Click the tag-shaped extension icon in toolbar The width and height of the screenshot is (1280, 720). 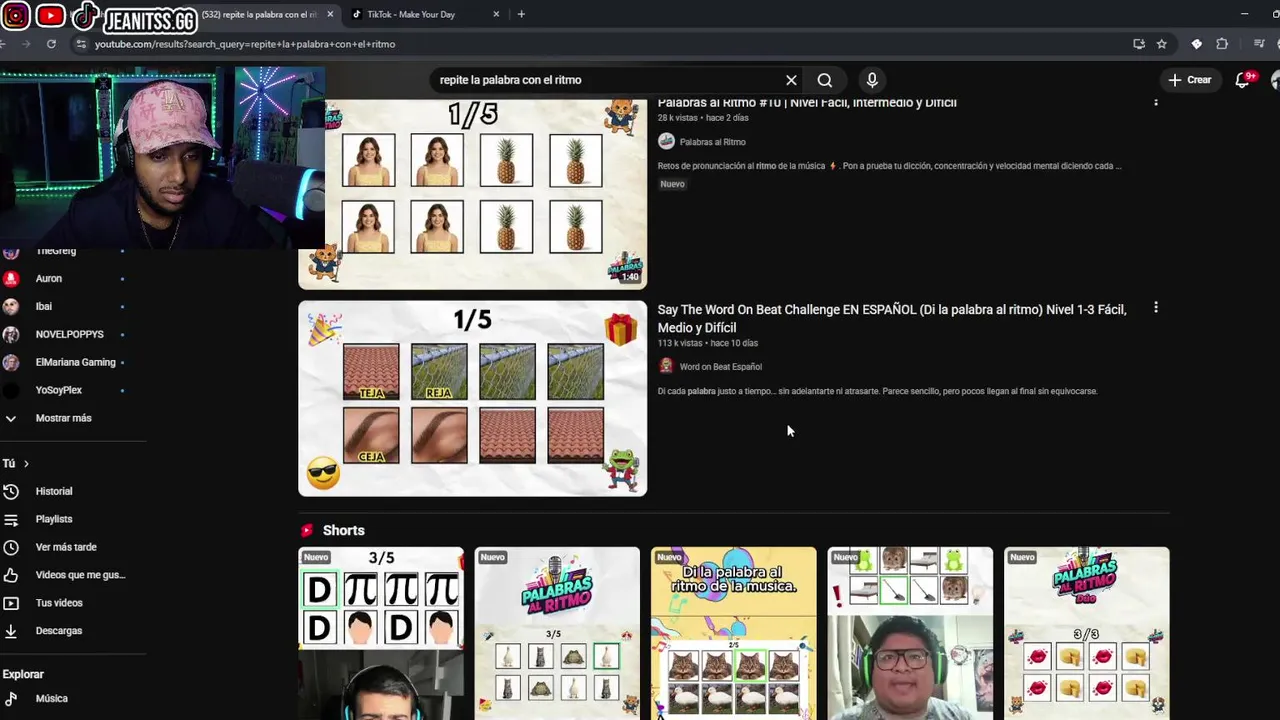(x=1196, y=44)
